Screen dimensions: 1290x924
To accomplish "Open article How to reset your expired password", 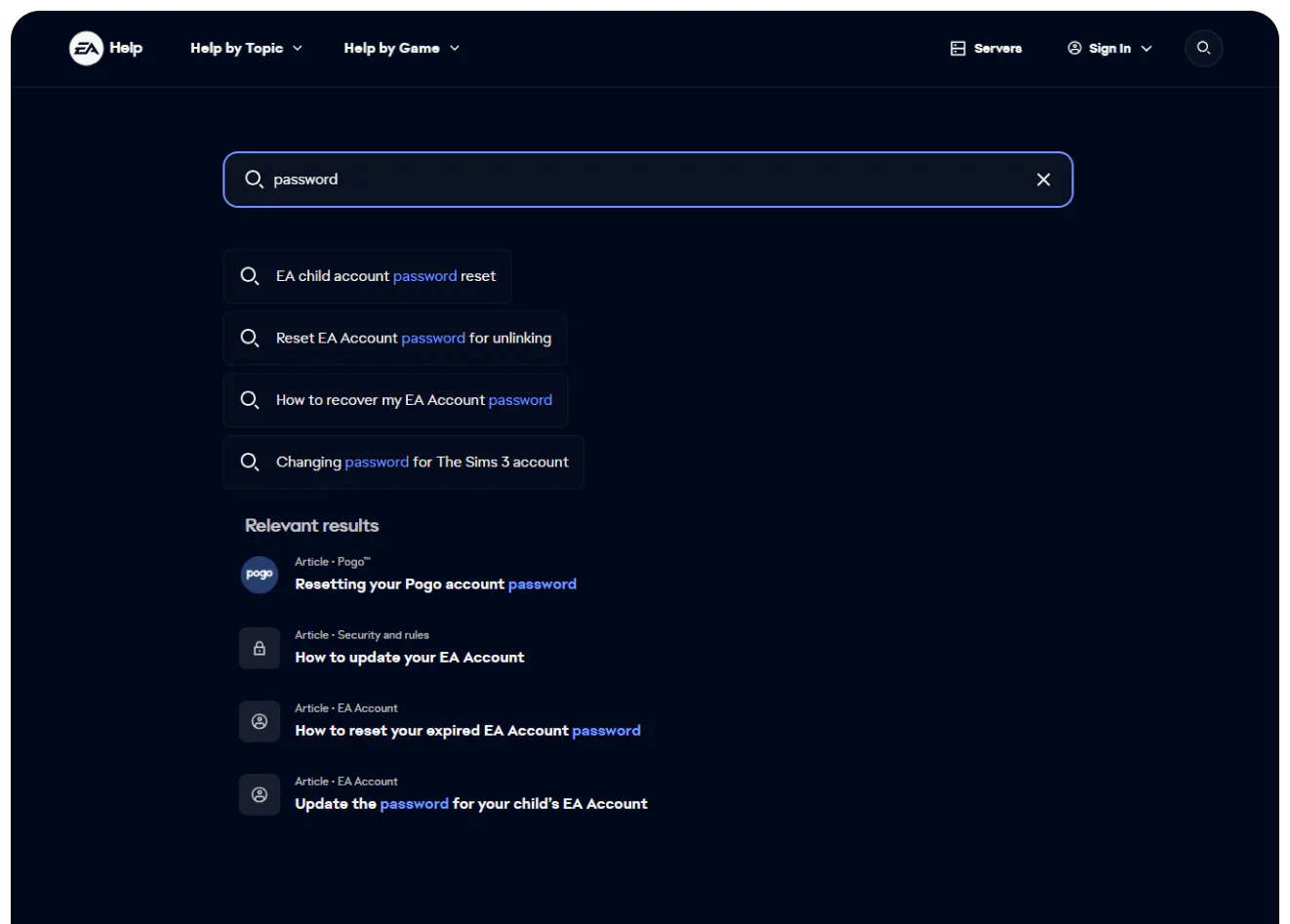I will (x=467, y=731).
